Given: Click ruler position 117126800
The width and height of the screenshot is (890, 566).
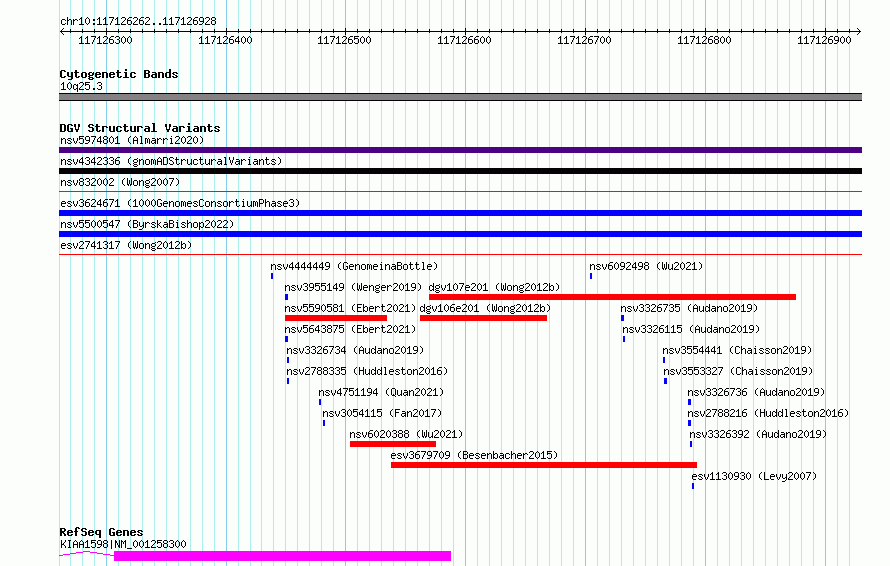Looking at the screenshot, I should [x=704, y=40].
